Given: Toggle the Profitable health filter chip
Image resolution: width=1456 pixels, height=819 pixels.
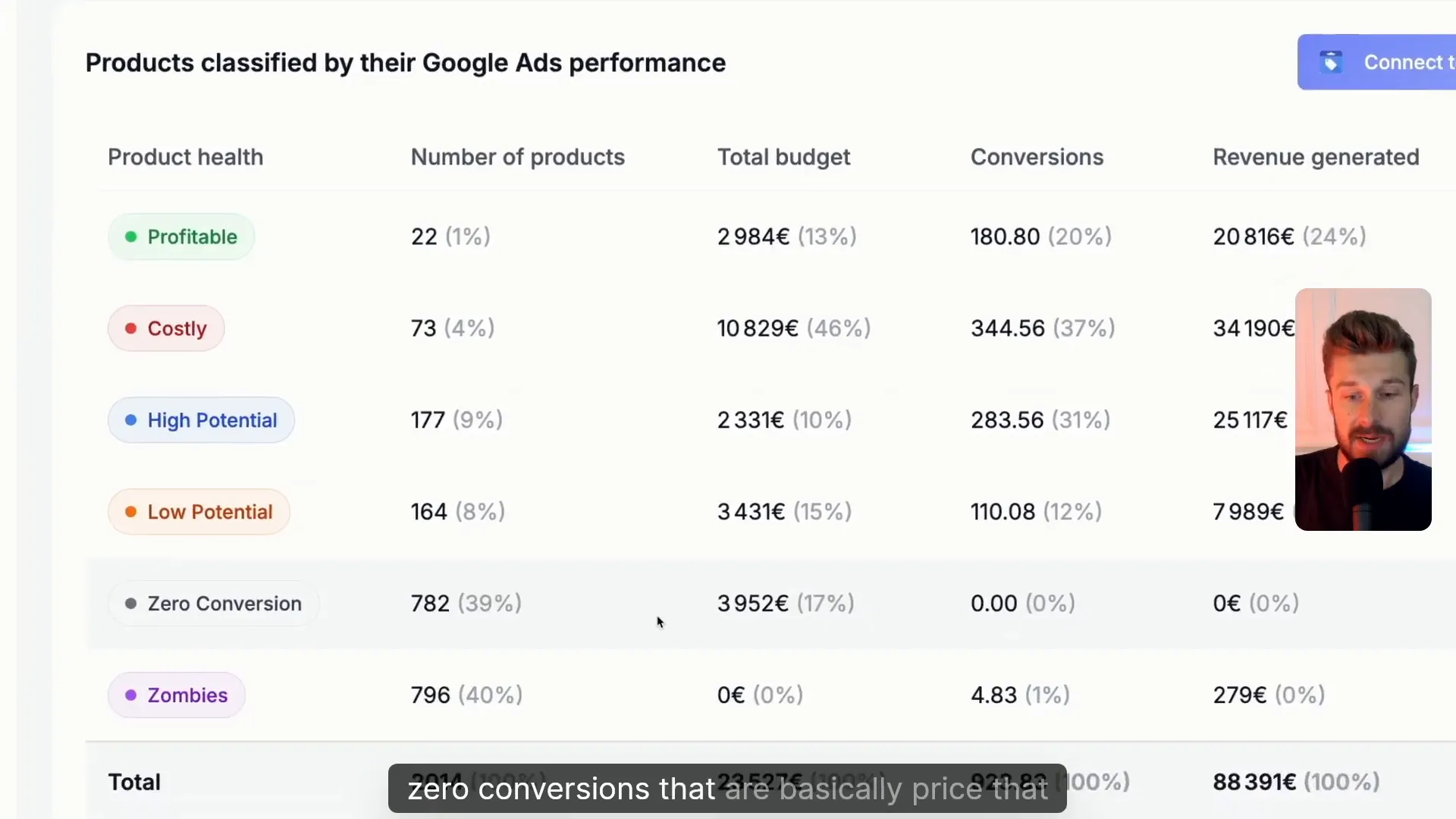Looking at the screenshot, I should click(180, 237).
